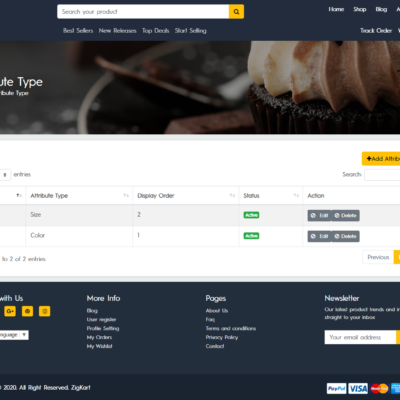Expand the Select Language dropdown
400x400 pixels.
pyautogui.click(x=13, y=335)
